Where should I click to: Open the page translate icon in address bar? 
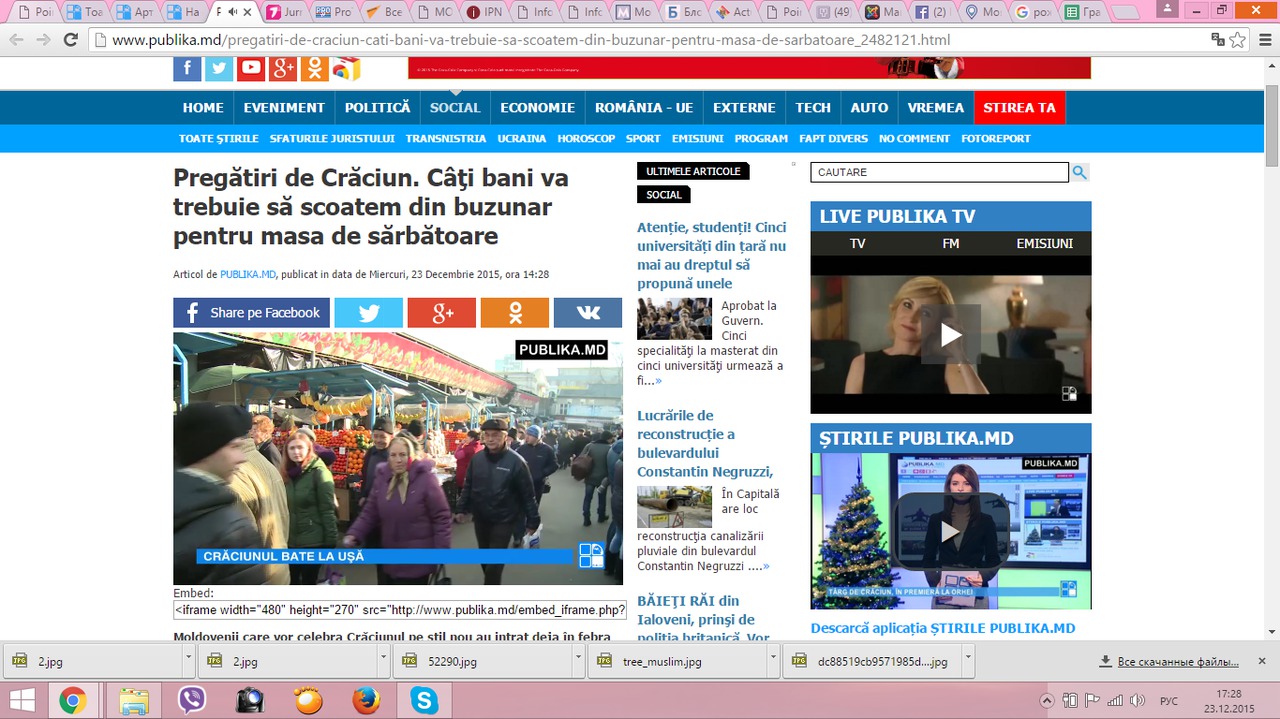(x=1218, y=40)
